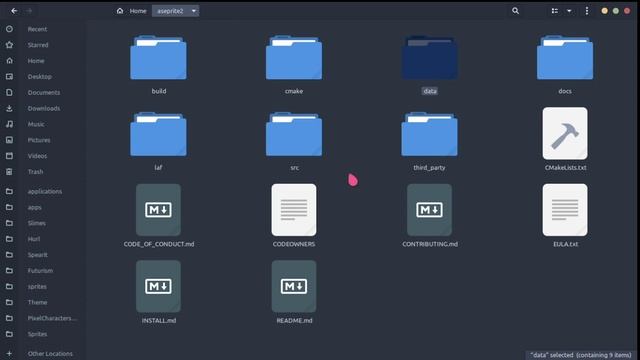Image resolution: width=640 pixels, height=360 pixels.
Task: Select the docs folder
Action: coord(565,58)
